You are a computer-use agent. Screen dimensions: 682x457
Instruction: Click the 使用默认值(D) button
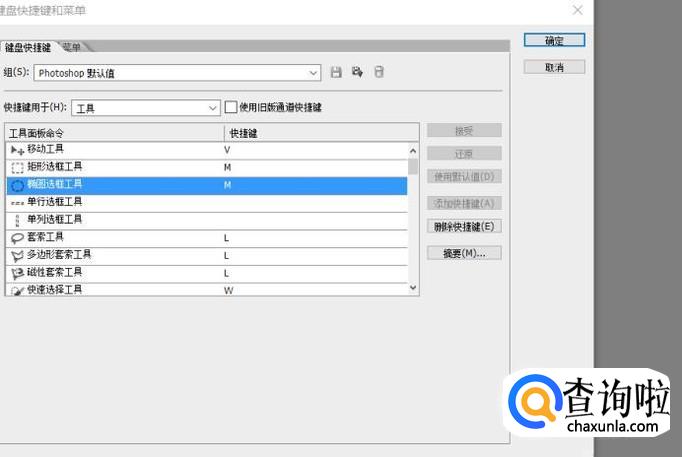pyautogui.click(x=464, y=177)
